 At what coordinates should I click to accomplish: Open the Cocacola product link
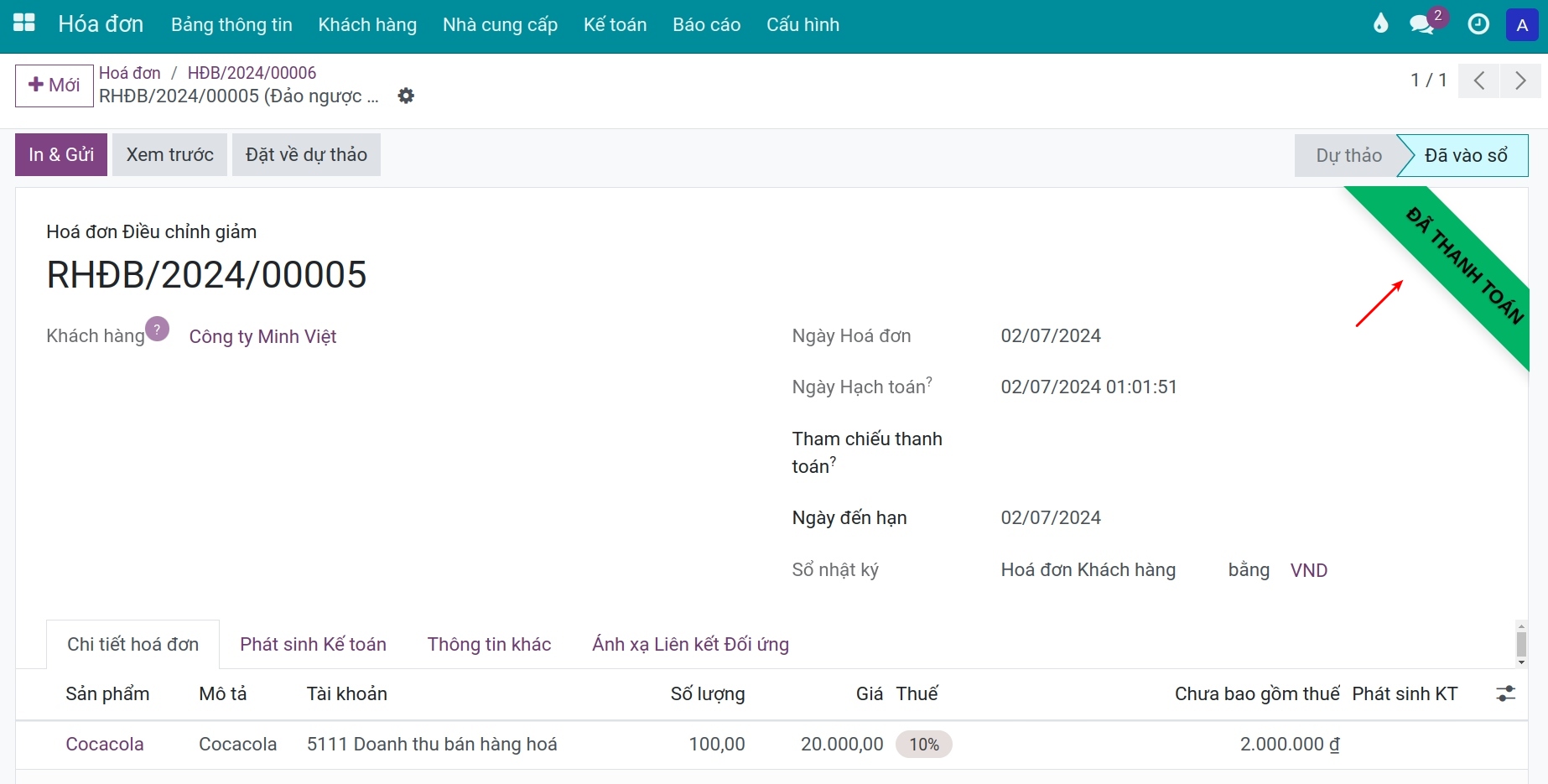pyautogui.click(x=105, y=744)
